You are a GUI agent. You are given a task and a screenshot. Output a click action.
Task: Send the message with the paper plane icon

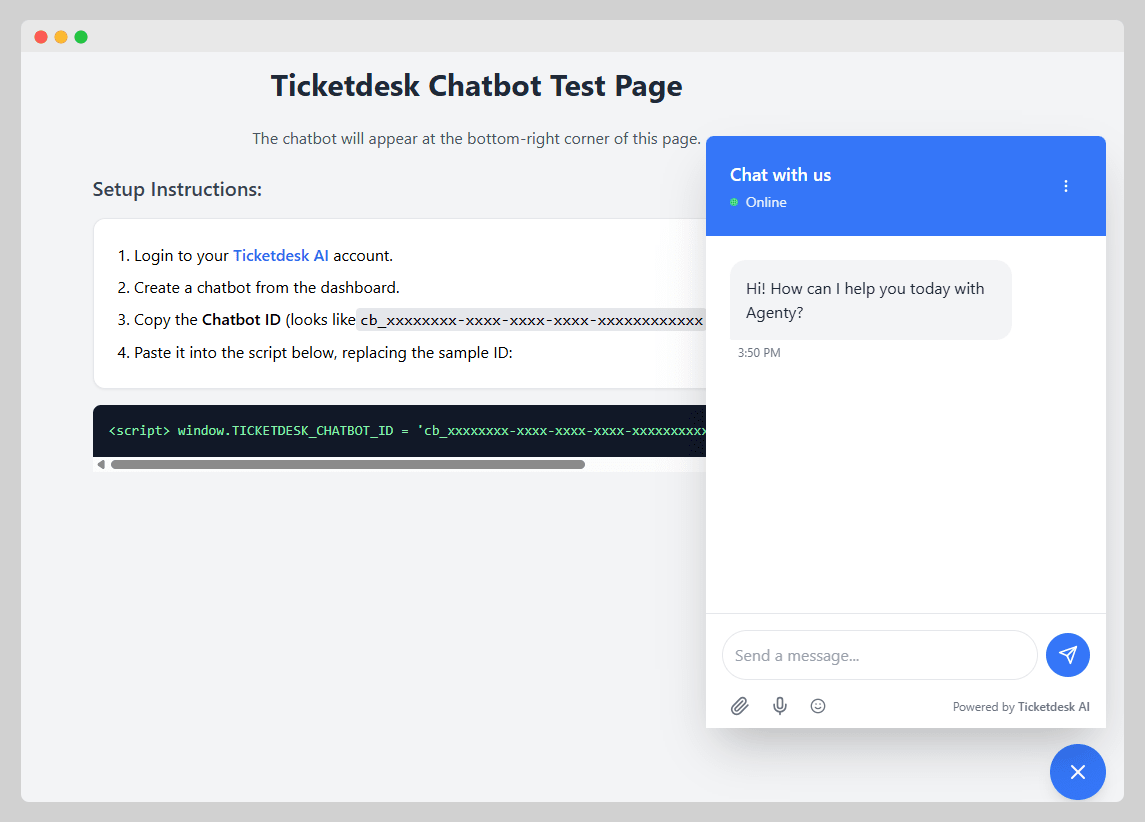tap(1068, 655)
